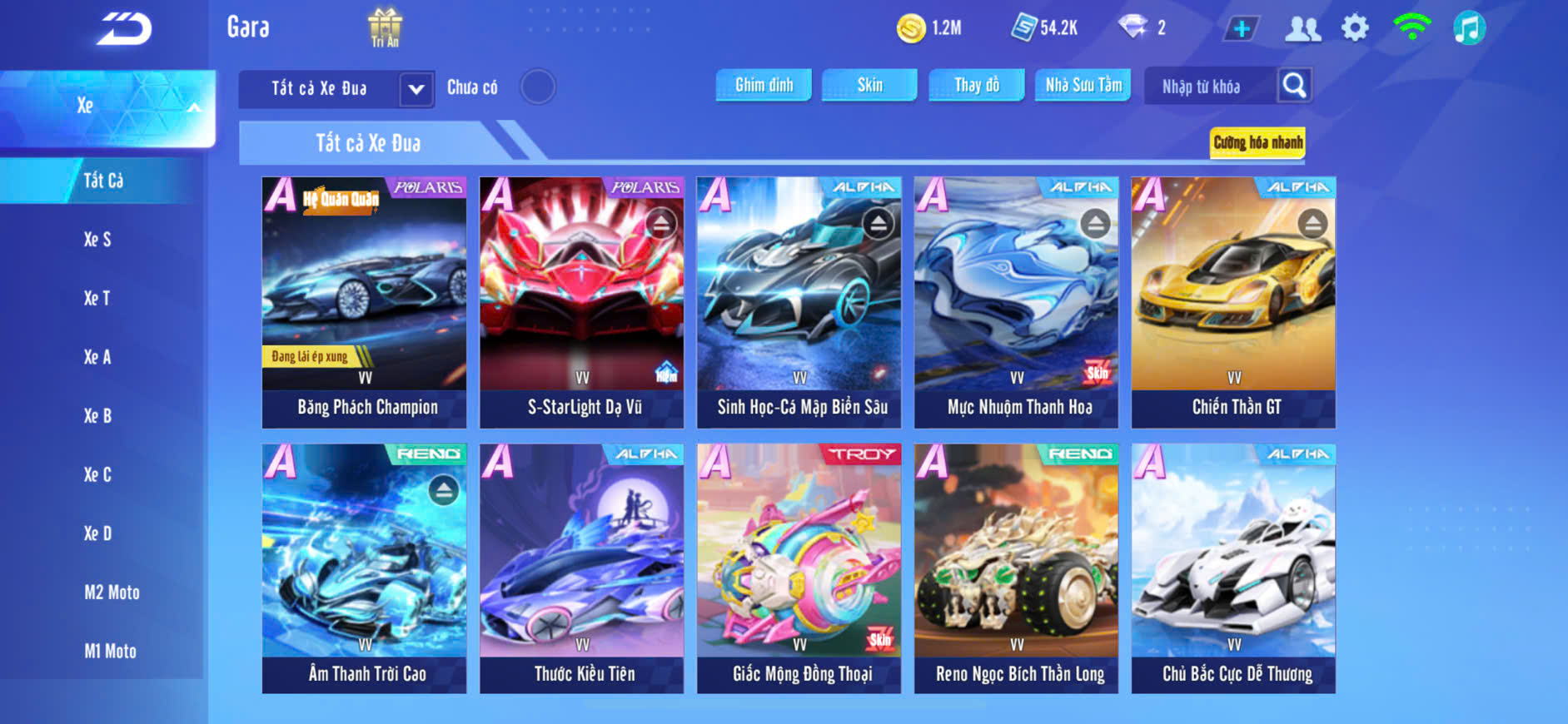Click the Ghim đính button
This screenshot has height=724, width=1568.
(x=764, y=85)
